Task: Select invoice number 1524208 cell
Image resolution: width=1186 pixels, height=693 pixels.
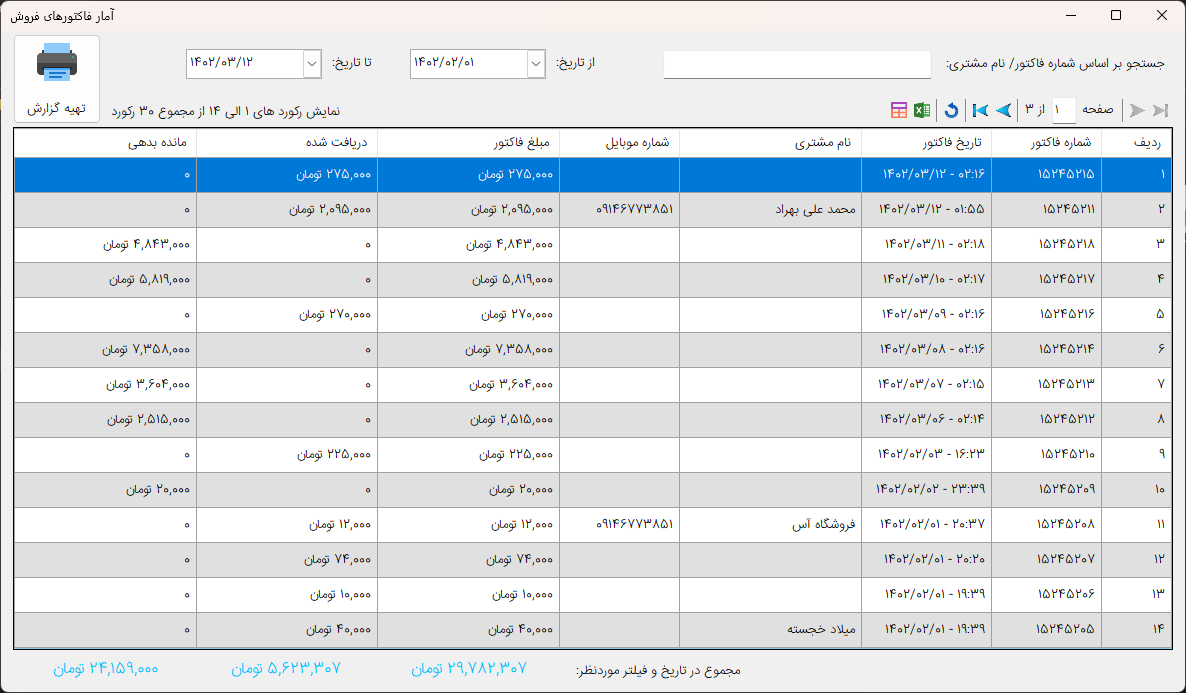Action: [x=1047, y=524]
